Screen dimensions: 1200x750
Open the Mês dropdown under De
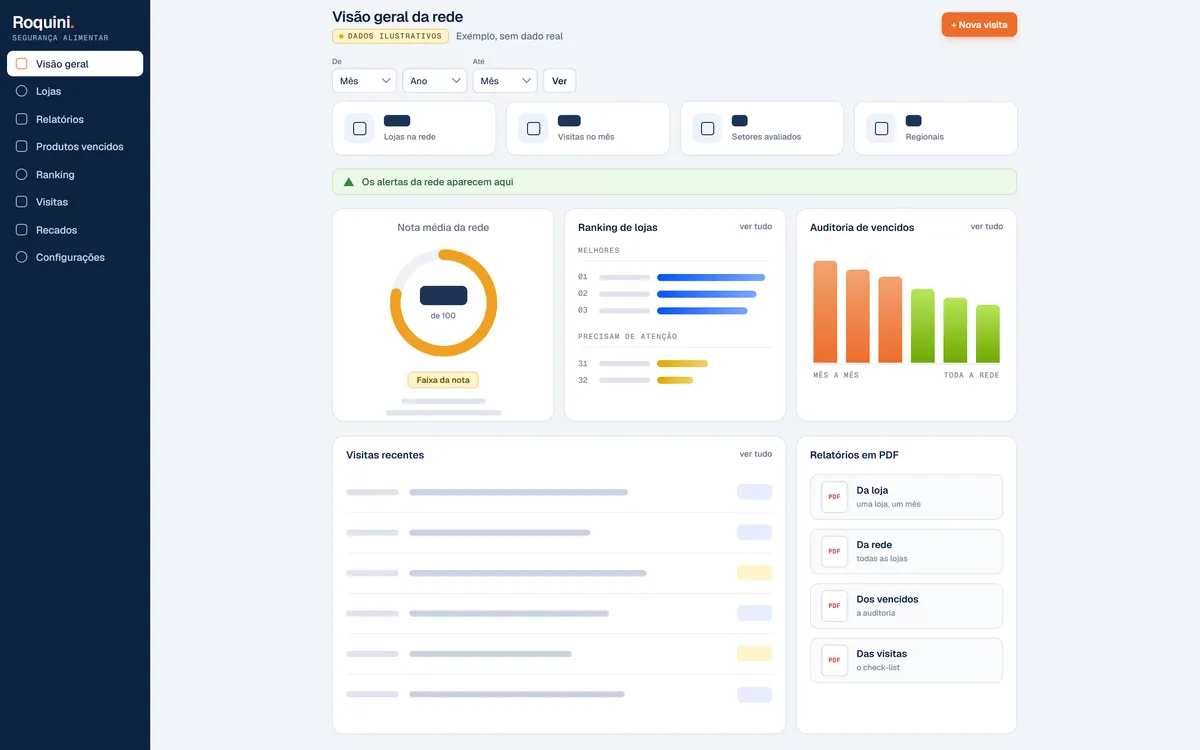pos(365,81)
